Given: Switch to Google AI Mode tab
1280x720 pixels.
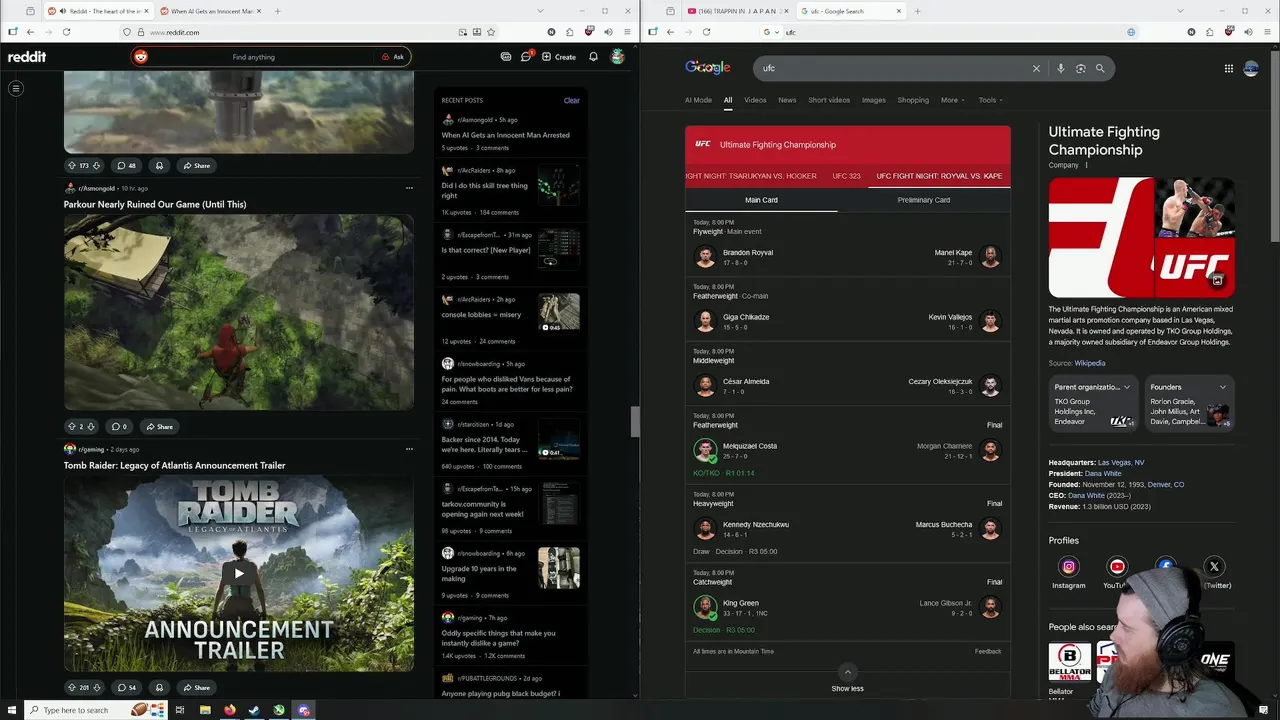Looking at the screenshot, I should coord(698,100).
